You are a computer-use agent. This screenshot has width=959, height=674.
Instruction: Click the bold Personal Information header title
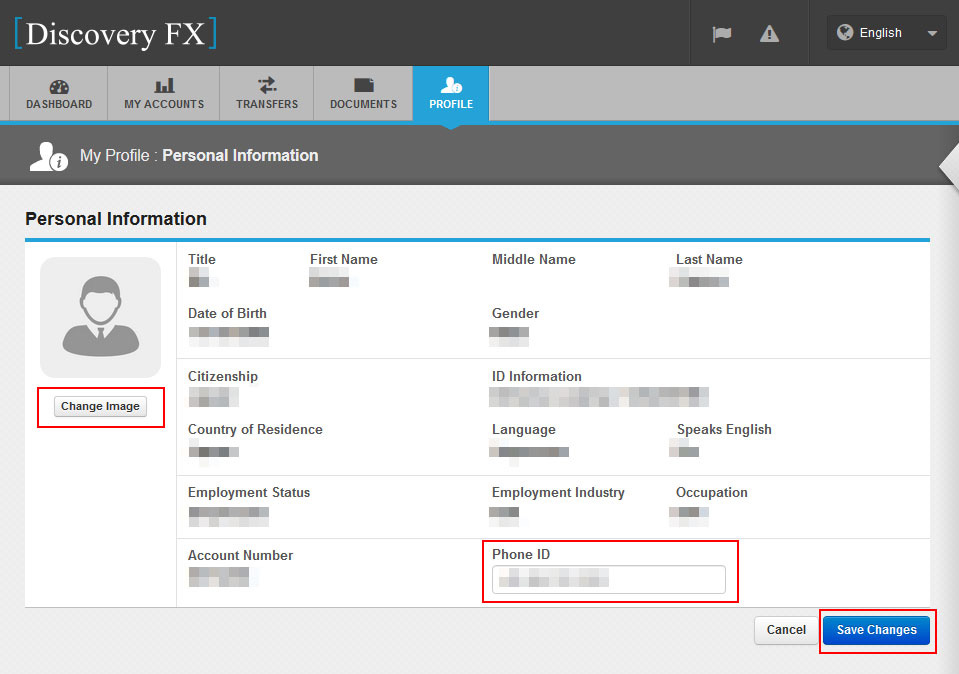(240, 156)
